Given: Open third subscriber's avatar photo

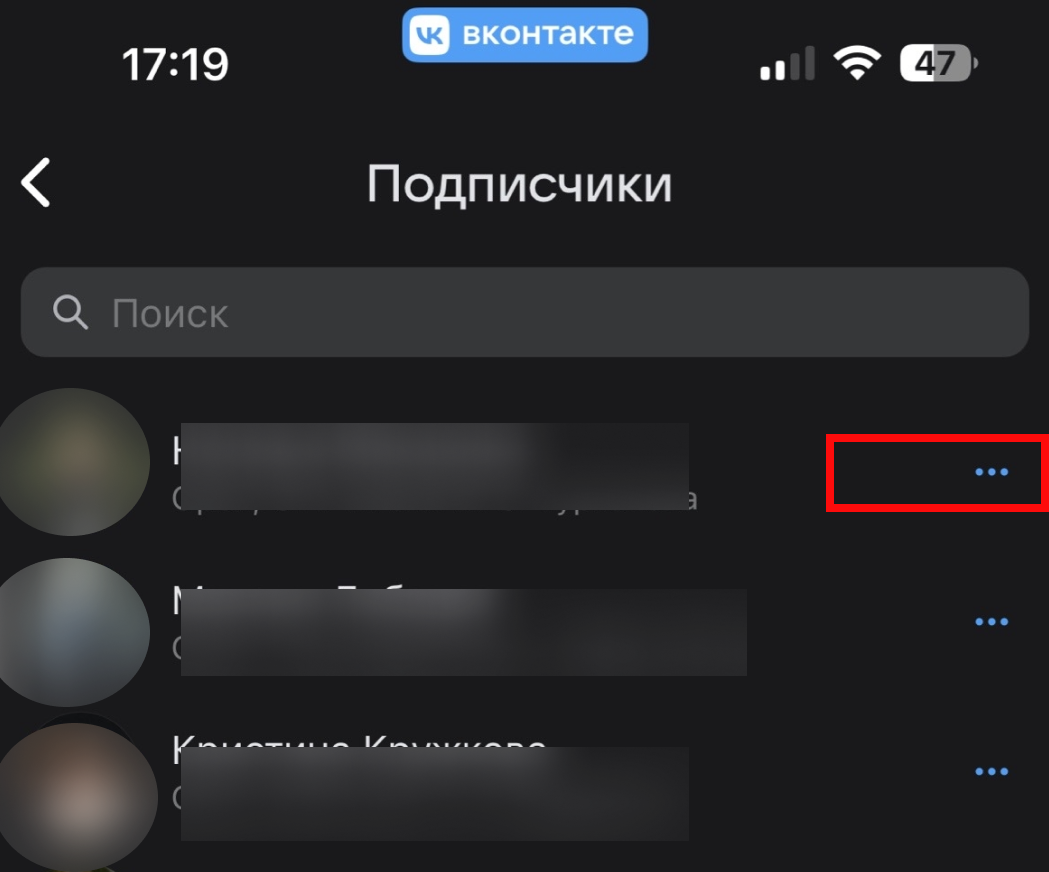Looking at the screenshot, I should tap(77, 796).
